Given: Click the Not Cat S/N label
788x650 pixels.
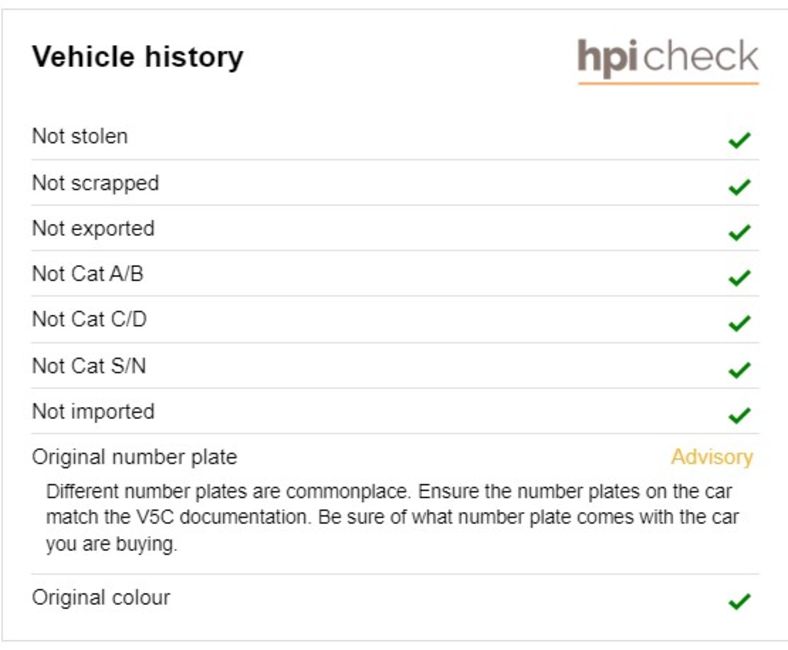Looking at the screenshot, I should 89,365.
